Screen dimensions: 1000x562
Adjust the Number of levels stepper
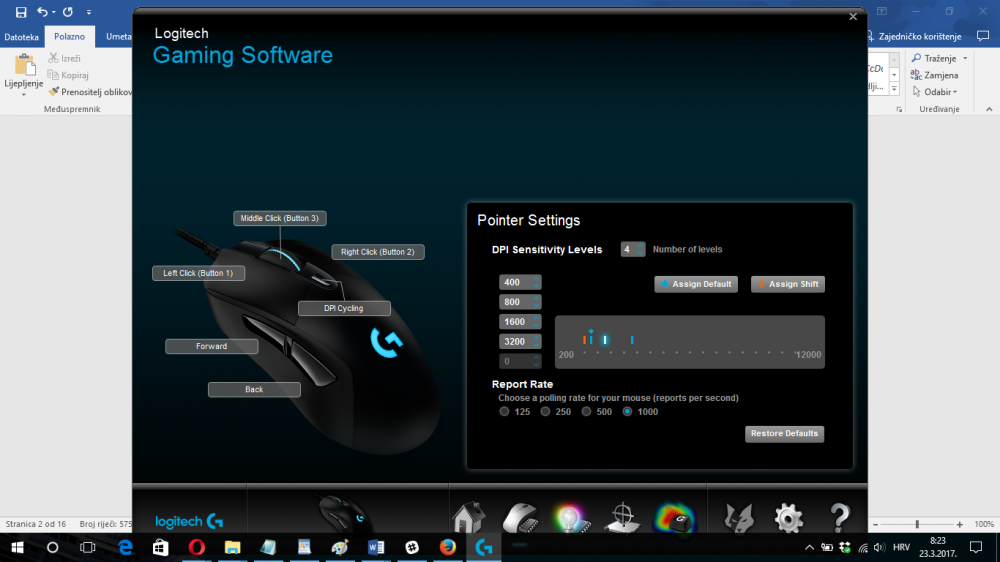pos(640,249)
